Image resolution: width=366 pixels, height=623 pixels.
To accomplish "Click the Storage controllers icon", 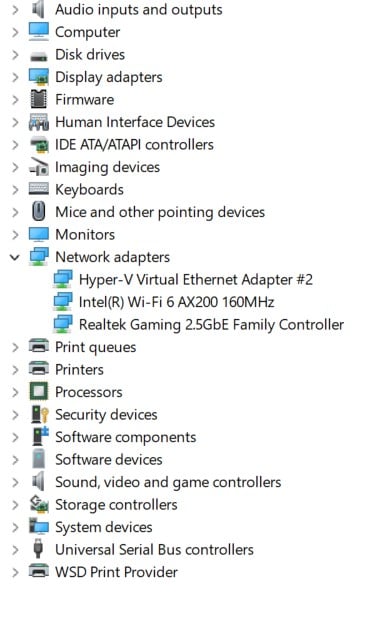I will click(39, 504).
